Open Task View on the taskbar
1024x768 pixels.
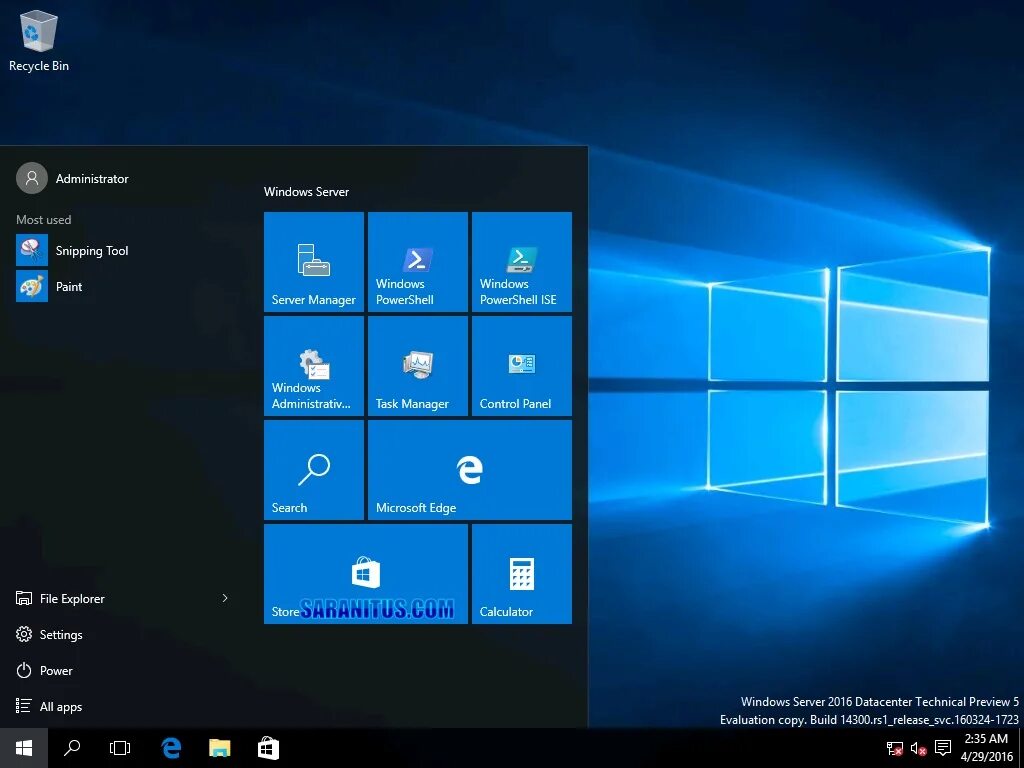(x=120, y=748)
